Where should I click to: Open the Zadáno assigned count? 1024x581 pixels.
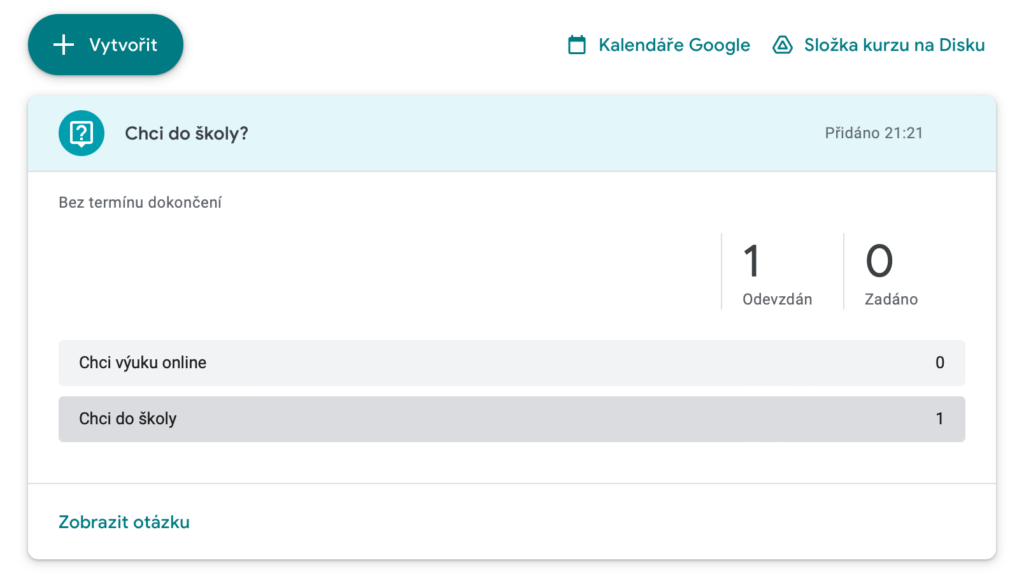coord(879,262)
